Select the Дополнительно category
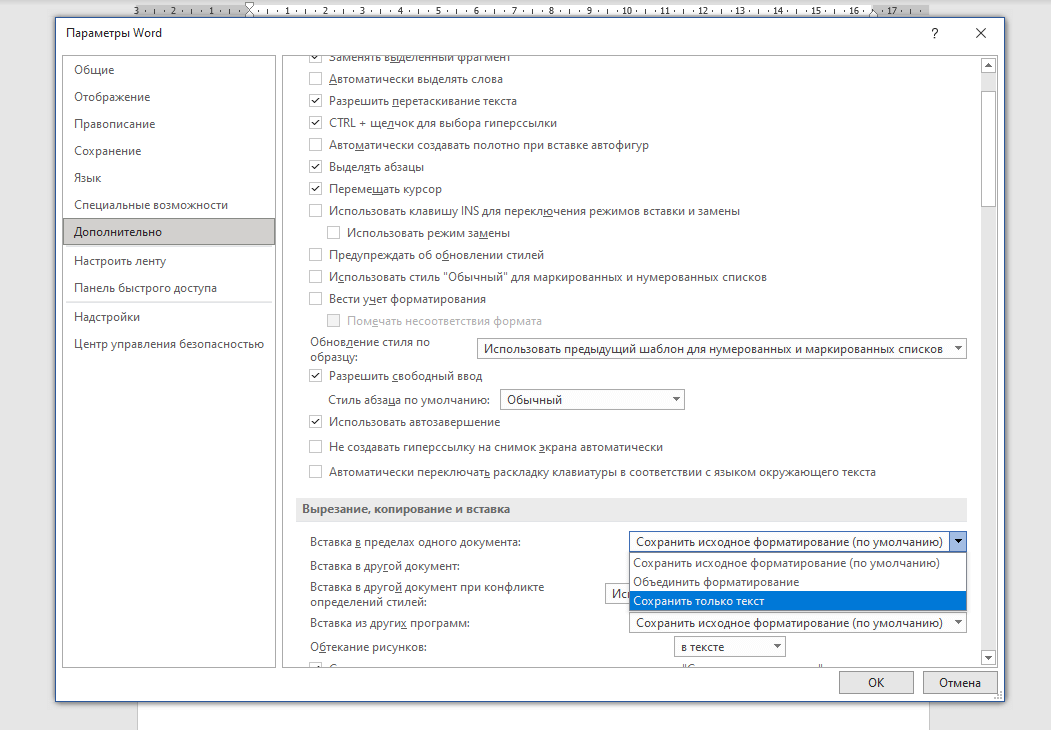Screen dimensions: 1051x730 (169, 232)
